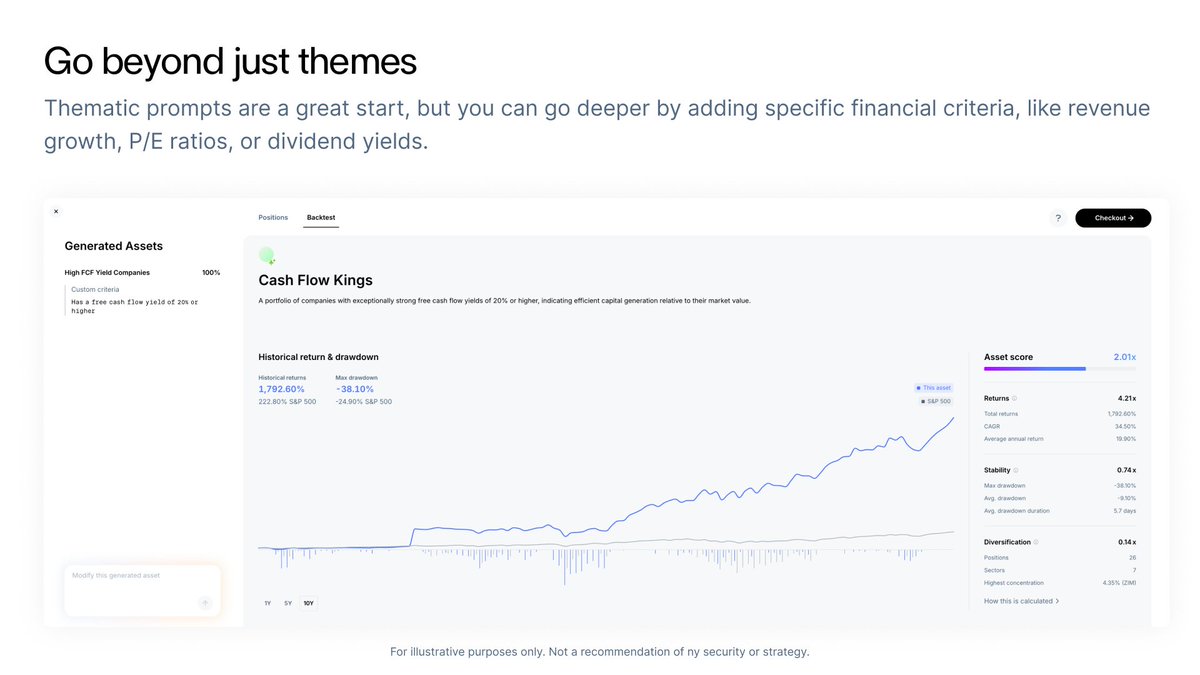Switch to the Backtest tab

point(321,217)
